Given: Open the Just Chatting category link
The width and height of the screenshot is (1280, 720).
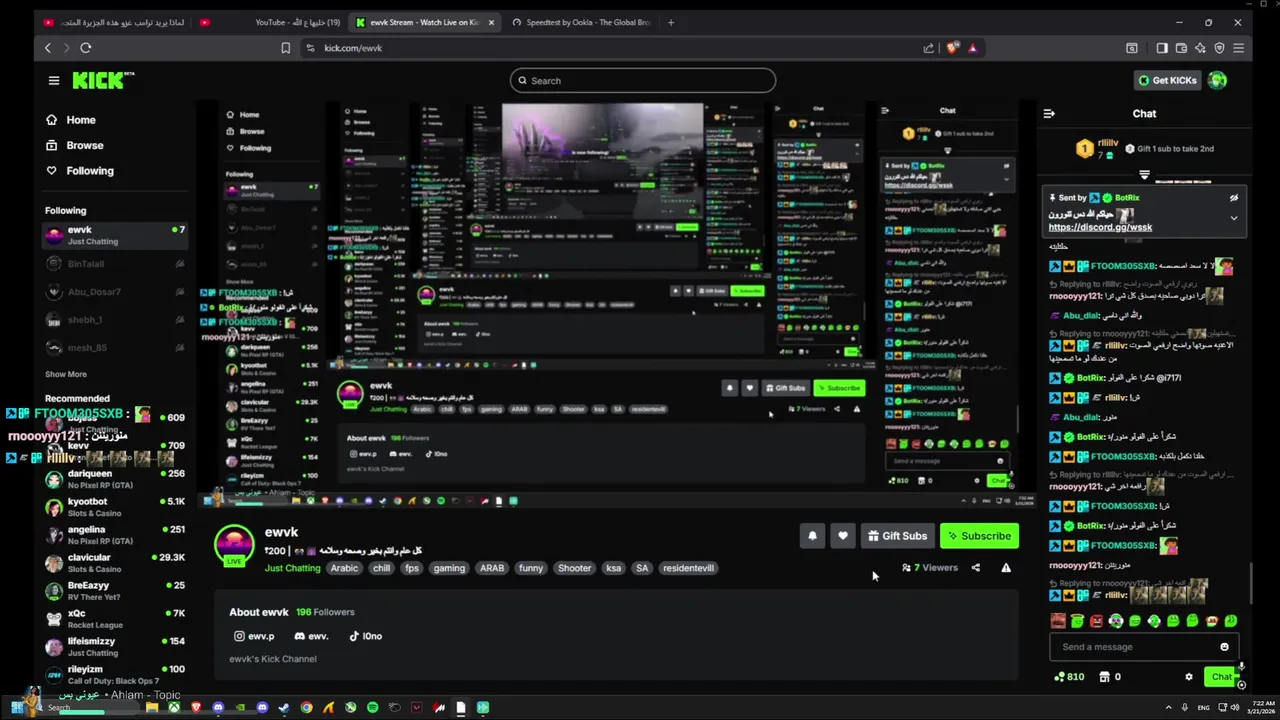Looking at the screenshot, I should [x=292, y=568].
